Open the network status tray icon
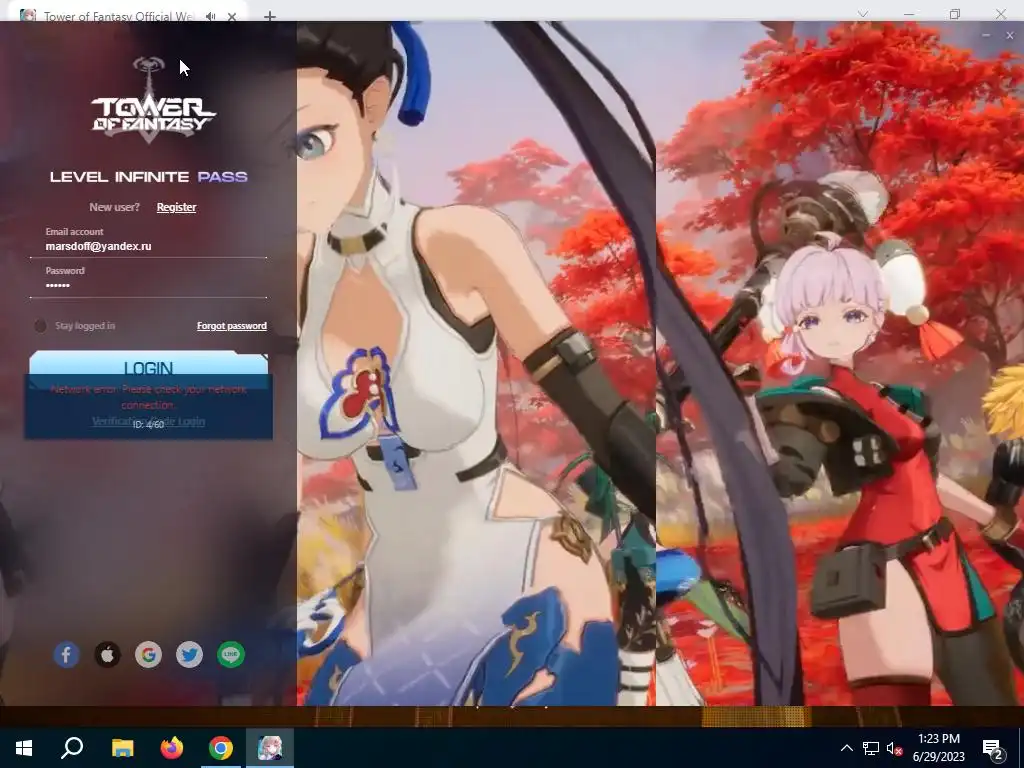This screenshot has width=1024, height=768. 871,748
